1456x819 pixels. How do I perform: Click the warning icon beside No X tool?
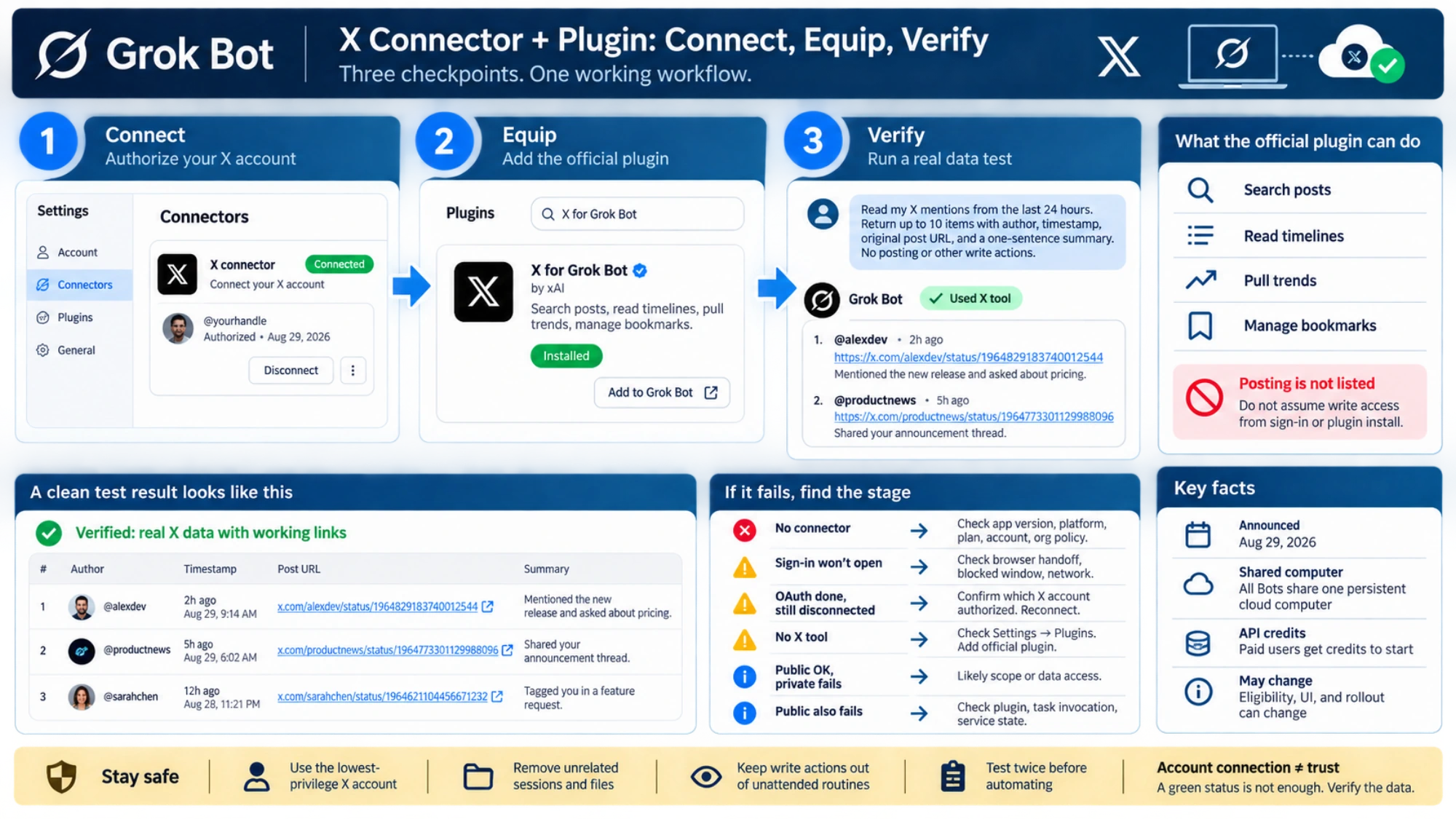744,639
